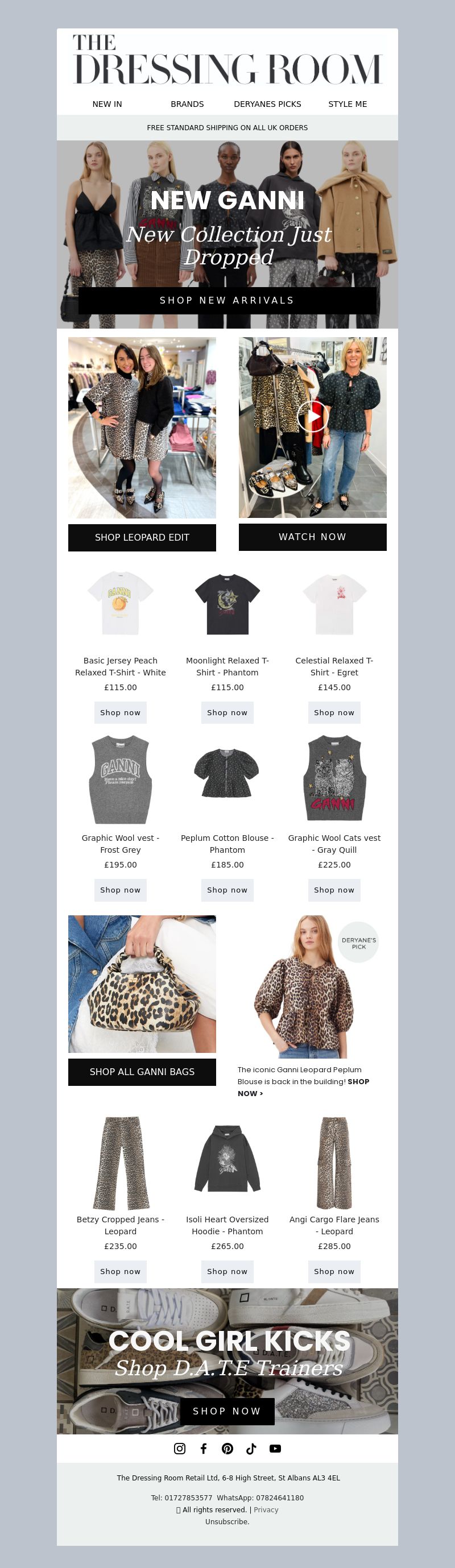
Task: Open the TikTok social icon
Action: (x=251, y=1448)
